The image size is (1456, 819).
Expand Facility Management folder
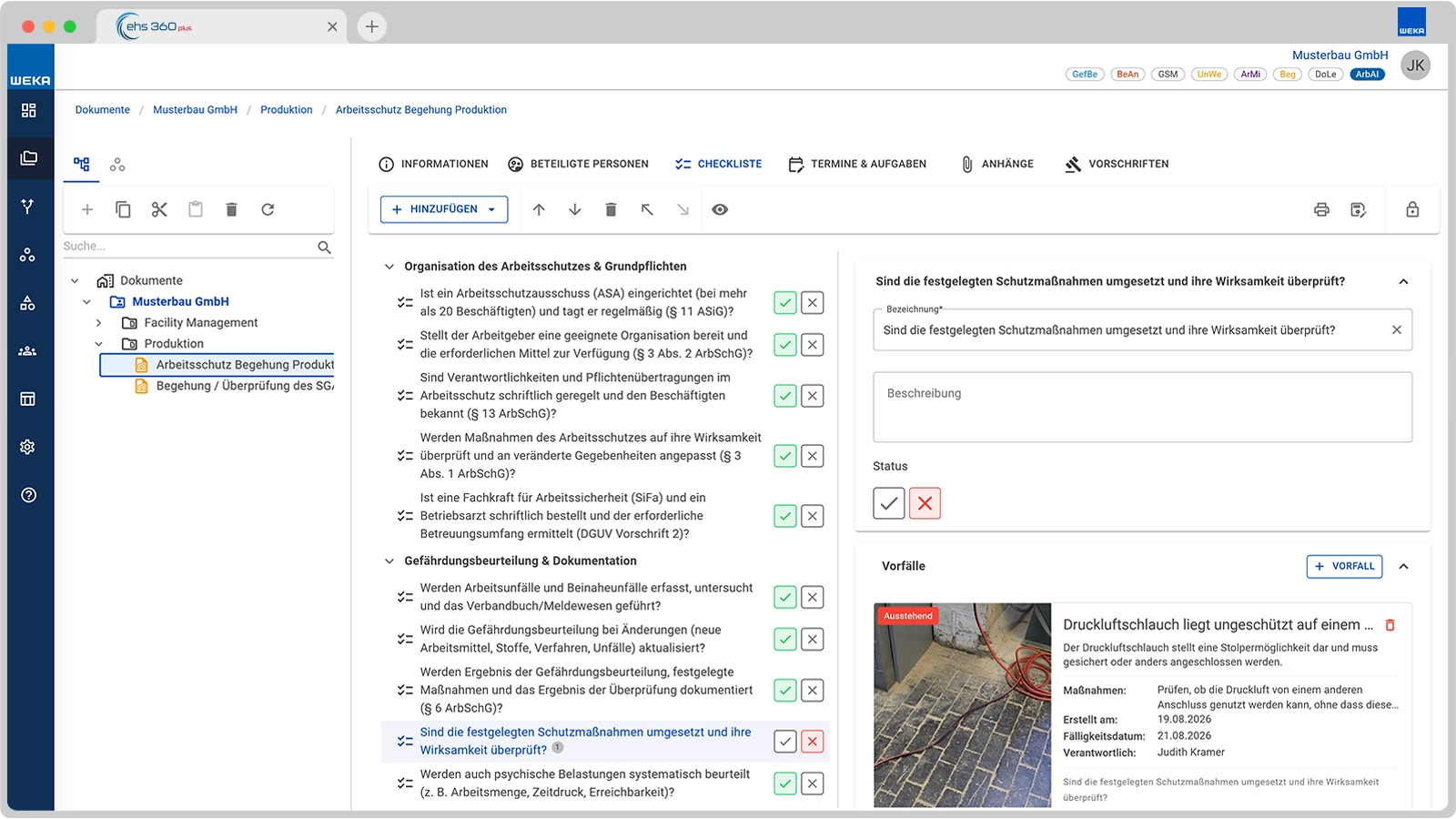pyautogui.click(x=99, y=323)
